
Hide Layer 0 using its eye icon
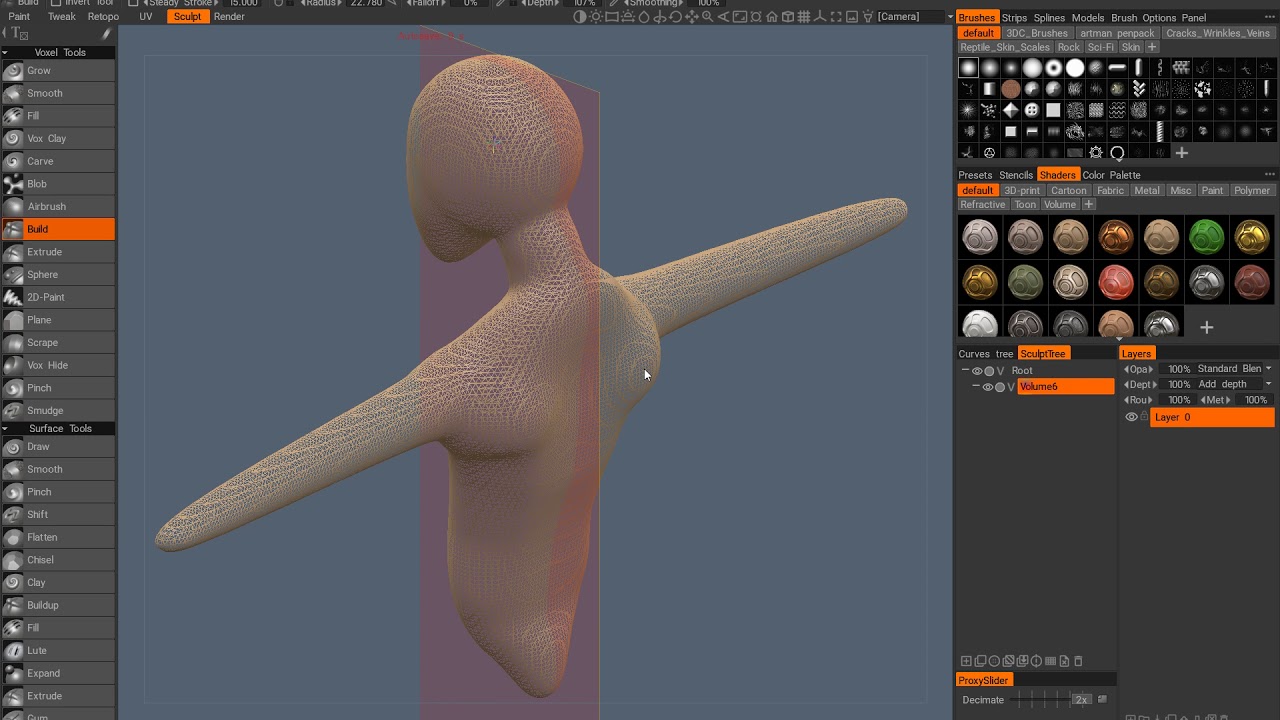[x=1132, y=417]
